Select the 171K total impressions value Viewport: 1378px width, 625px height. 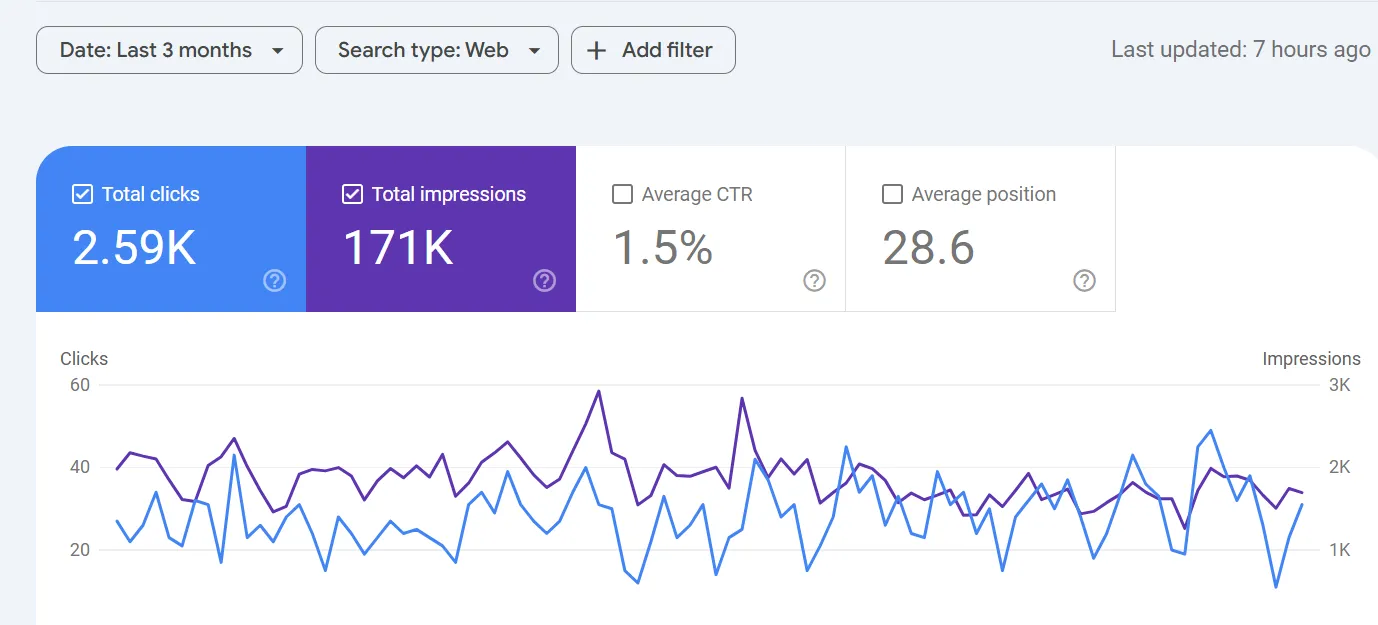pyautogui.click(x=398, y=247)
